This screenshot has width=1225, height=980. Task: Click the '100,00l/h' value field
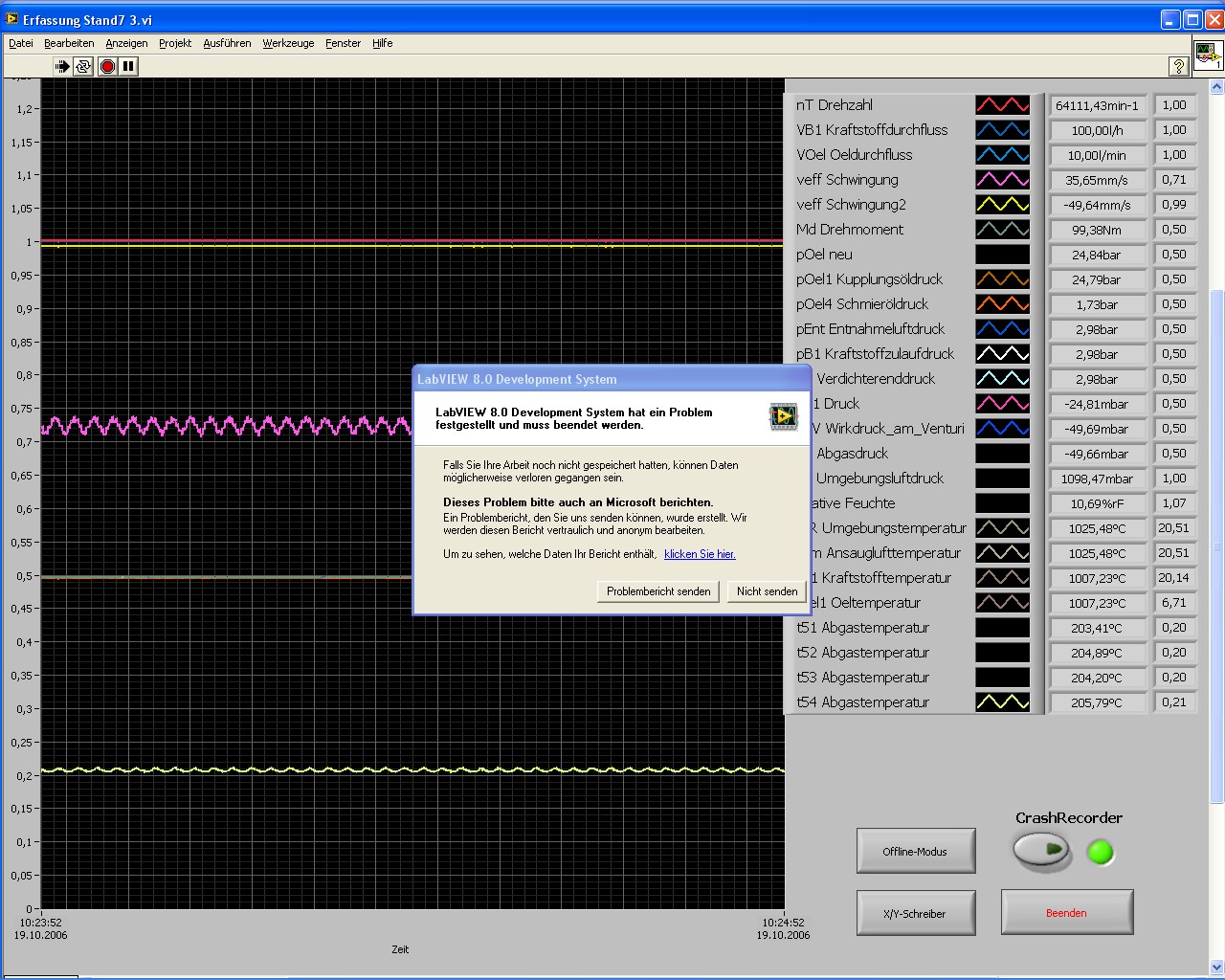click(x=1098, y=131)
